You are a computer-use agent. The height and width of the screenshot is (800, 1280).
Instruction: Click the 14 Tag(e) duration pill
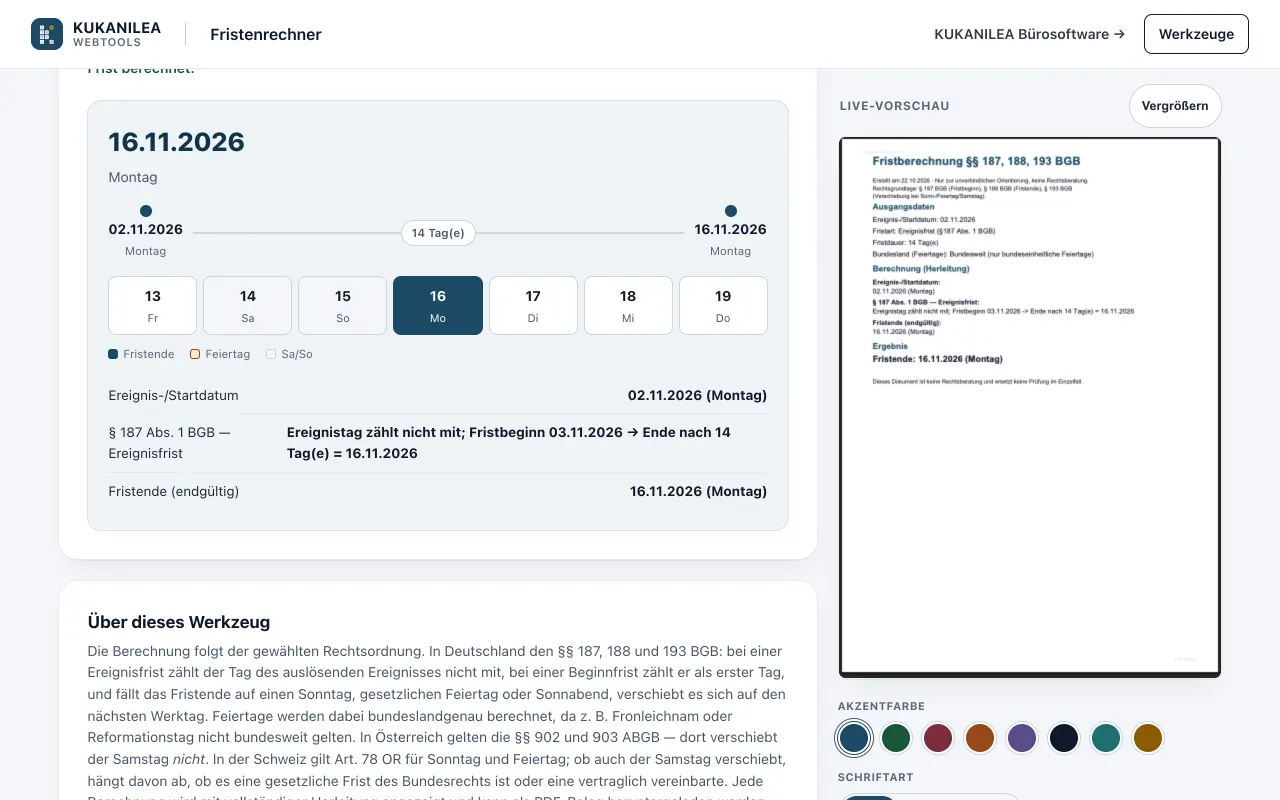[438, 233]
